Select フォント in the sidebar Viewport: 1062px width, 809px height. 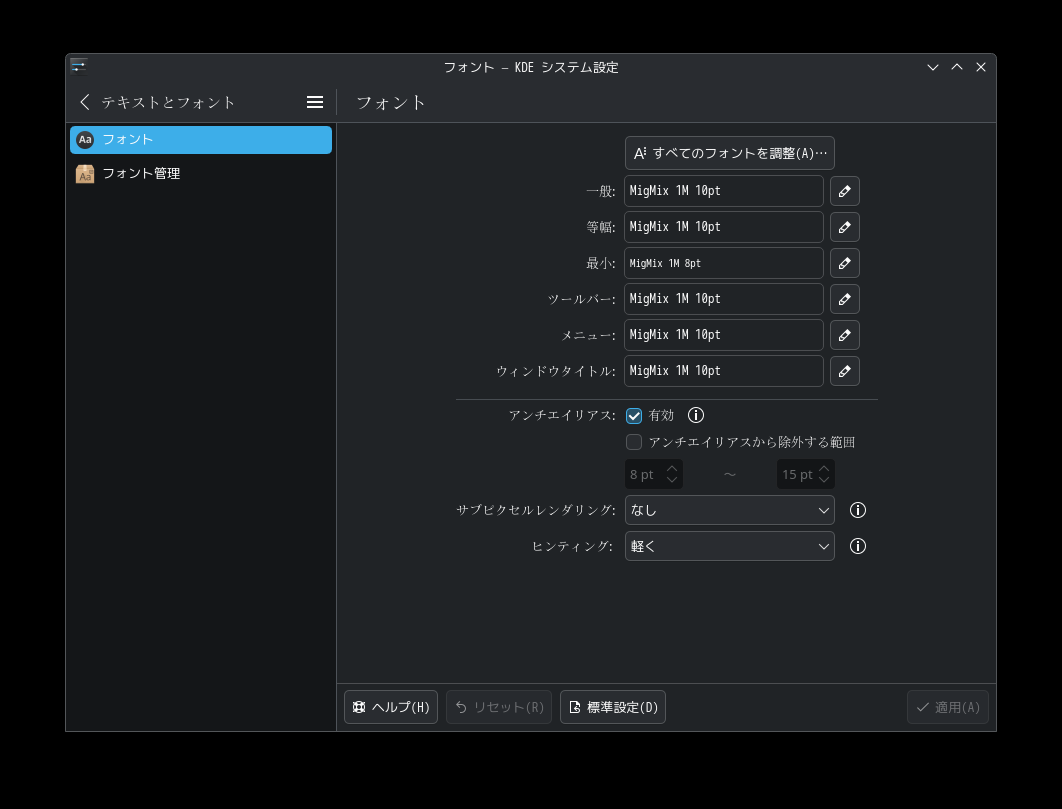click(x=201, y=140)
